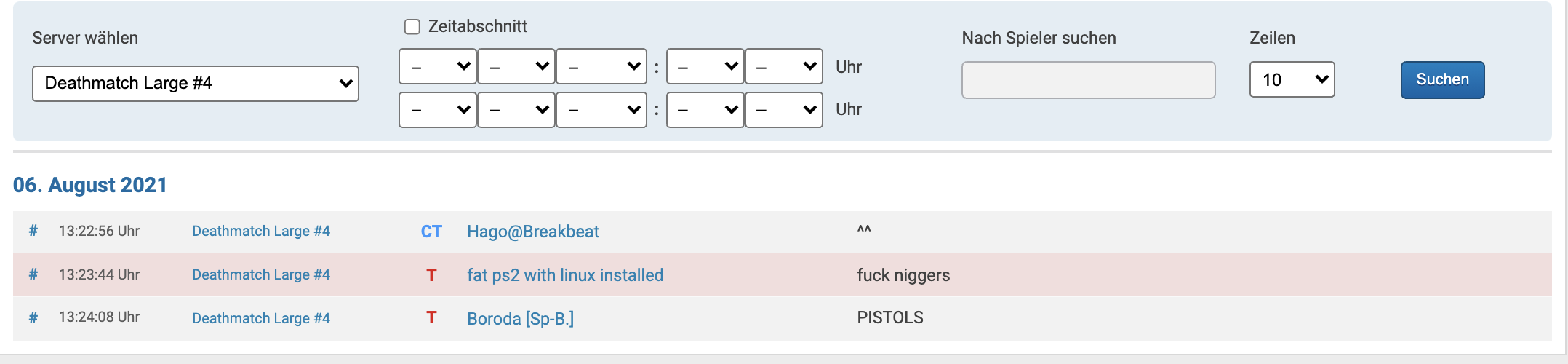Click Deathmatch Large #4 link in the 13:24:08 row

261,318
